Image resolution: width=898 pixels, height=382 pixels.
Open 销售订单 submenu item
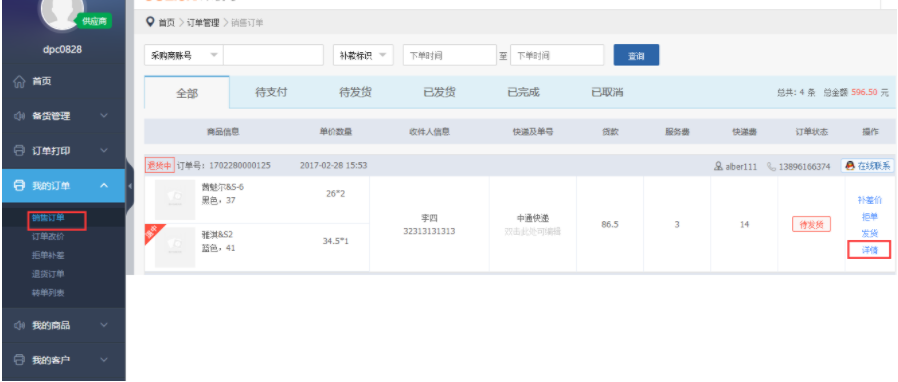pyautogui.click(x=48, y=218)
